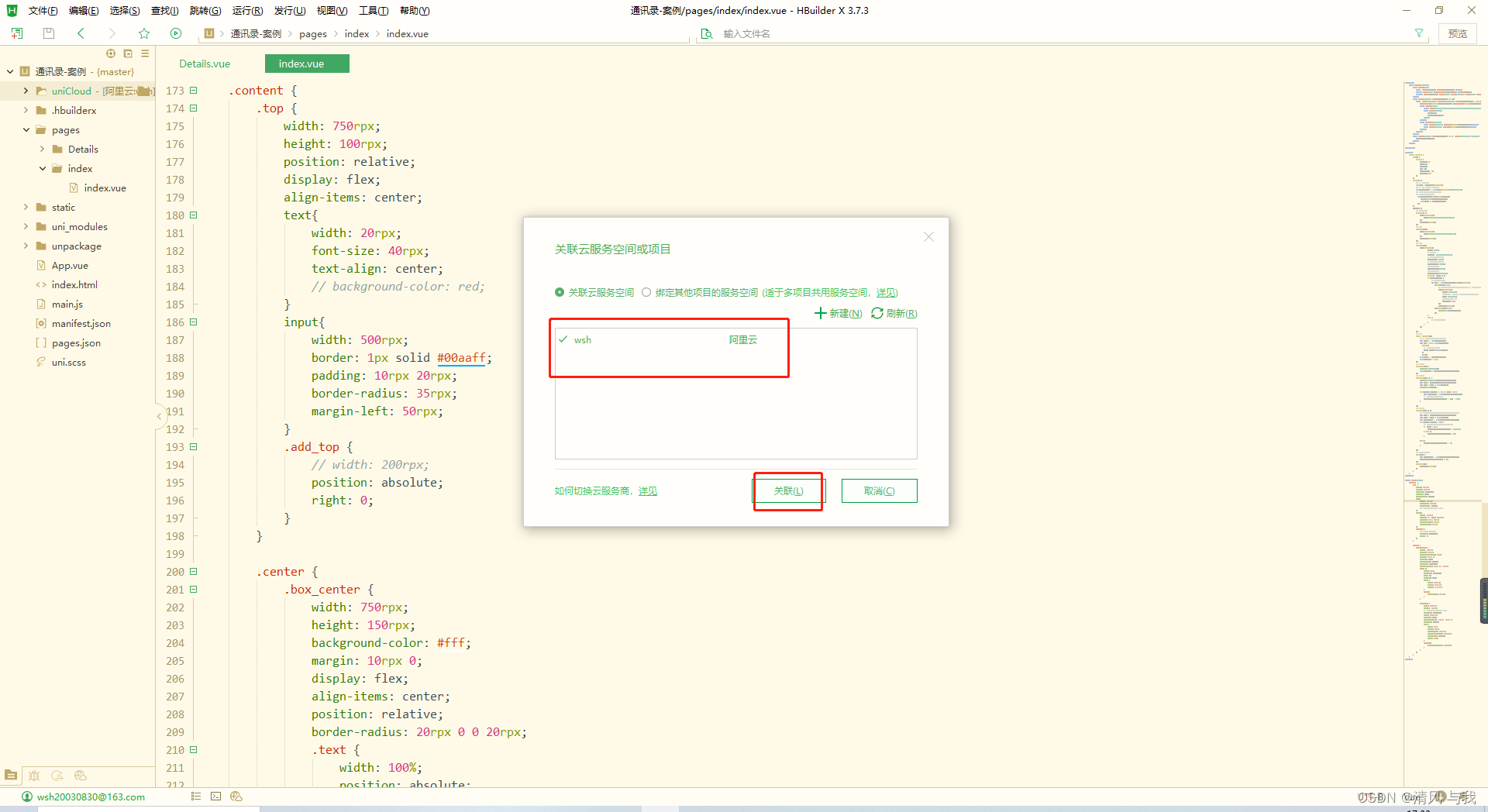Click the uniCloud globe icon at sidebar bottom
The image size is (1488, 812).
(81, 775)
